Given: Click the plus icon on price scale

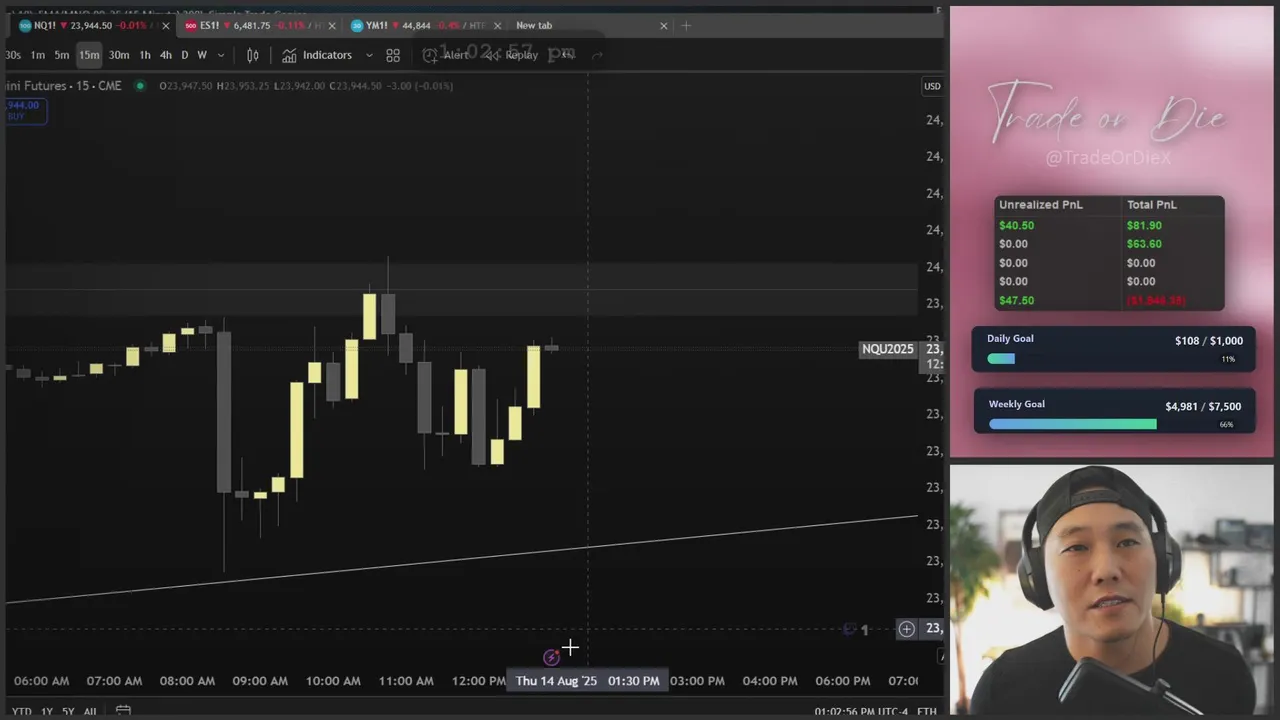Looking at the screenshot, I should tap(906, 628).
